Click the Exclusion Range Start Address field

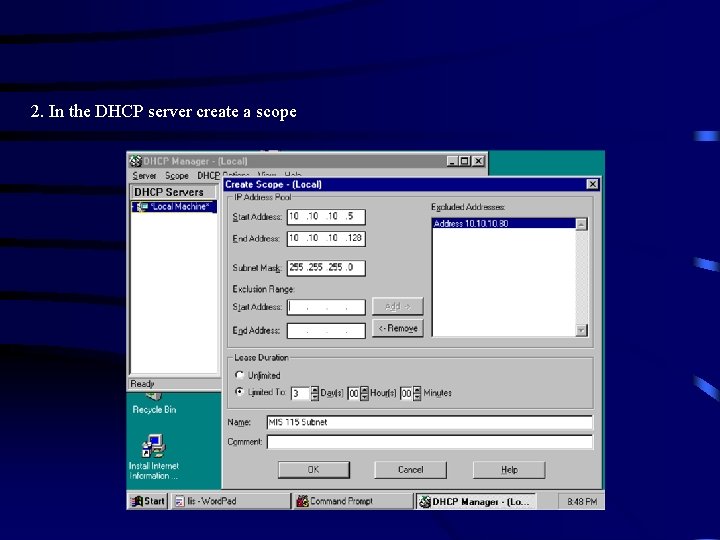point(326,307)
